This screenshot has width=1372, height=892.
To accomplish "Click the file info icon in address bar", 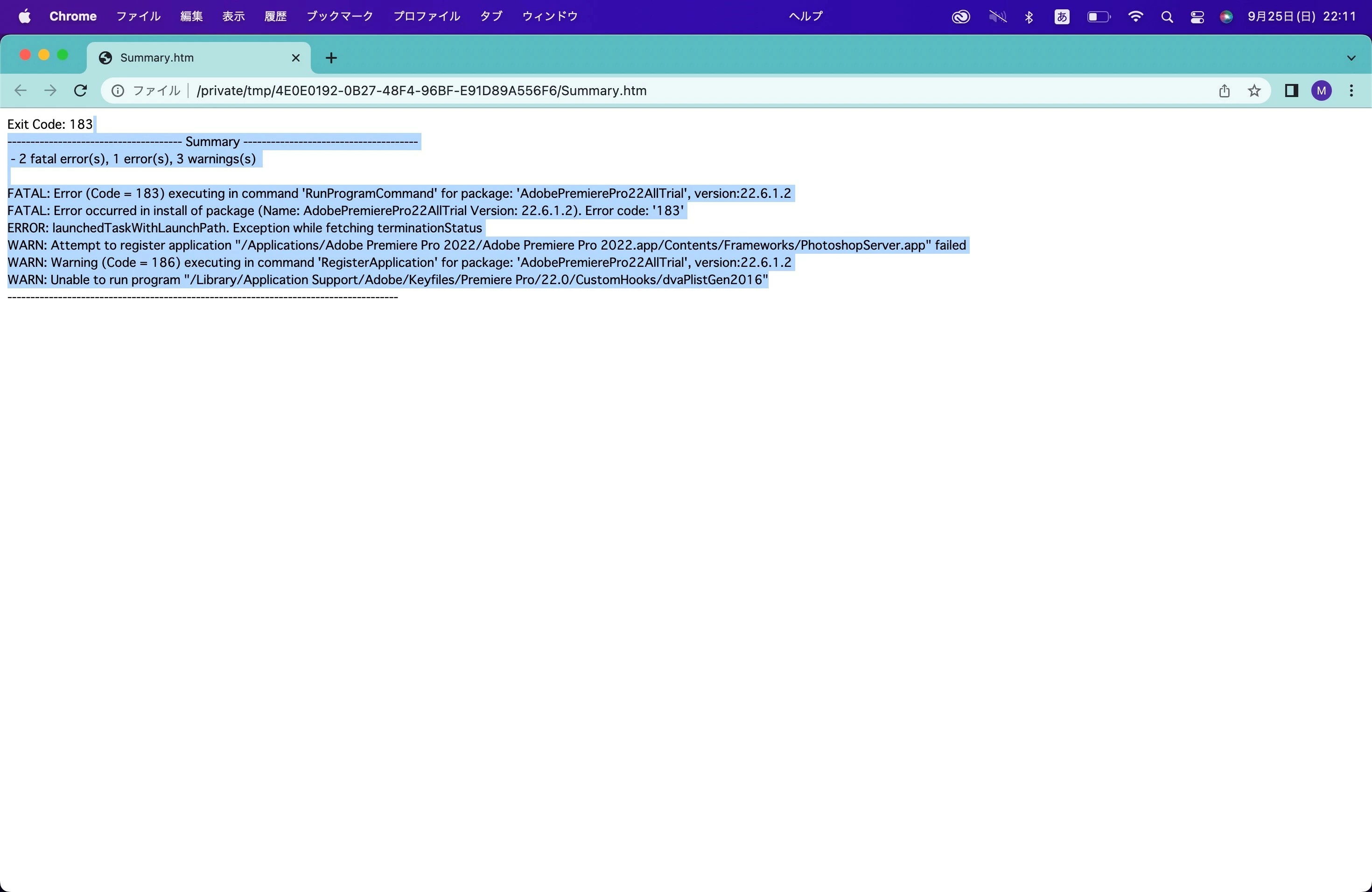I will (x=118, y=91).
